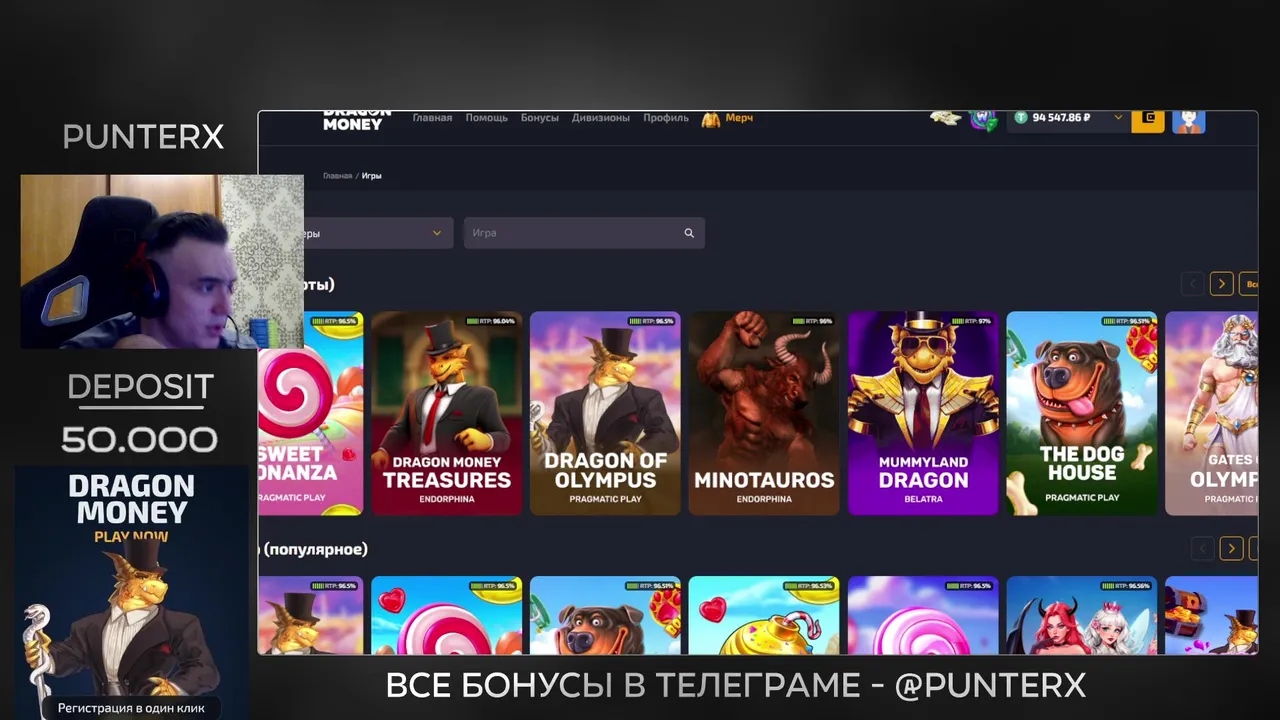Open the dog thumbnail in the популярное row
Screen dimensions: 1280x720
(605, 615)
